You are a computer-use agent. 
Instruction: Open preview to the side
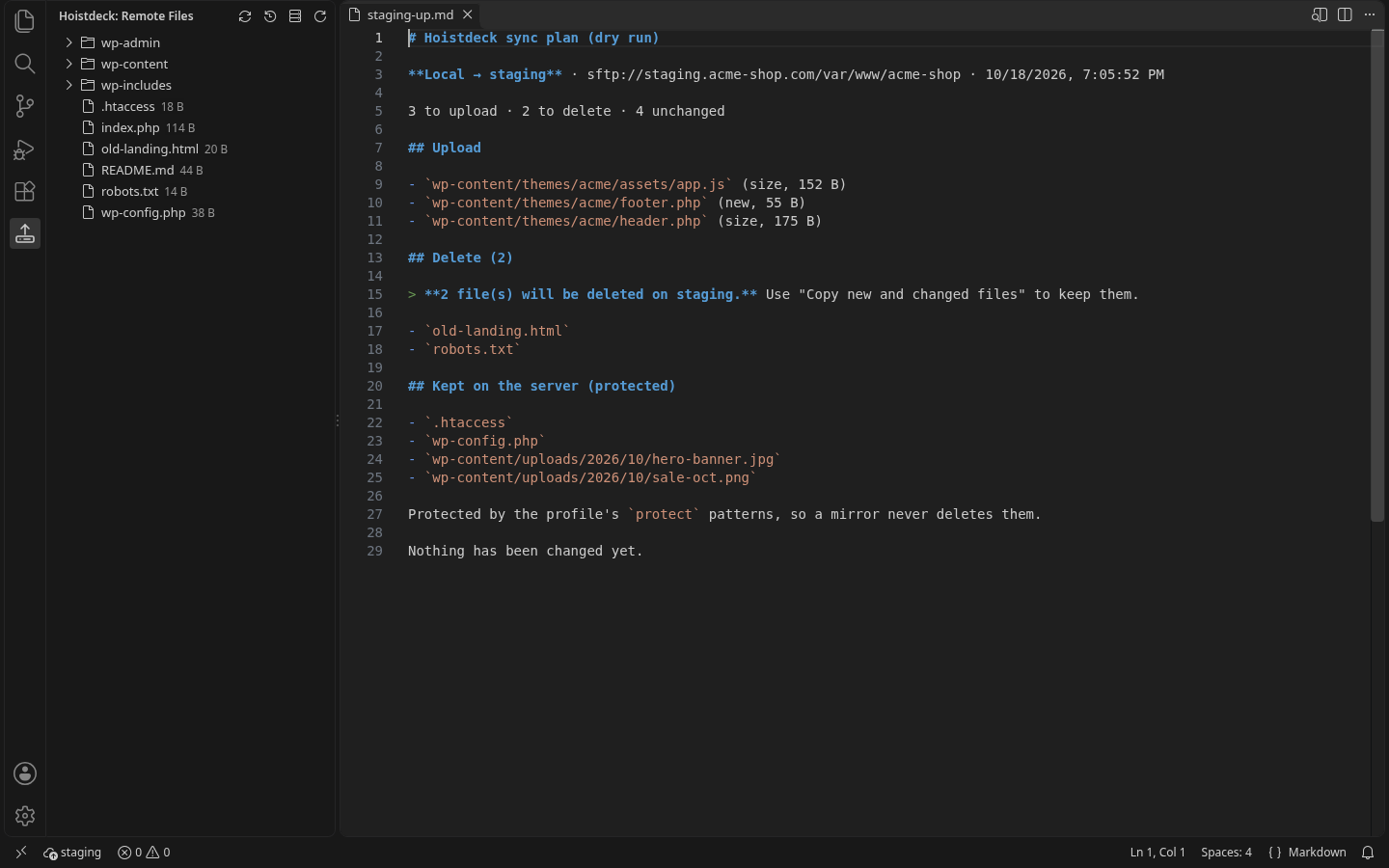[1320, 14]
